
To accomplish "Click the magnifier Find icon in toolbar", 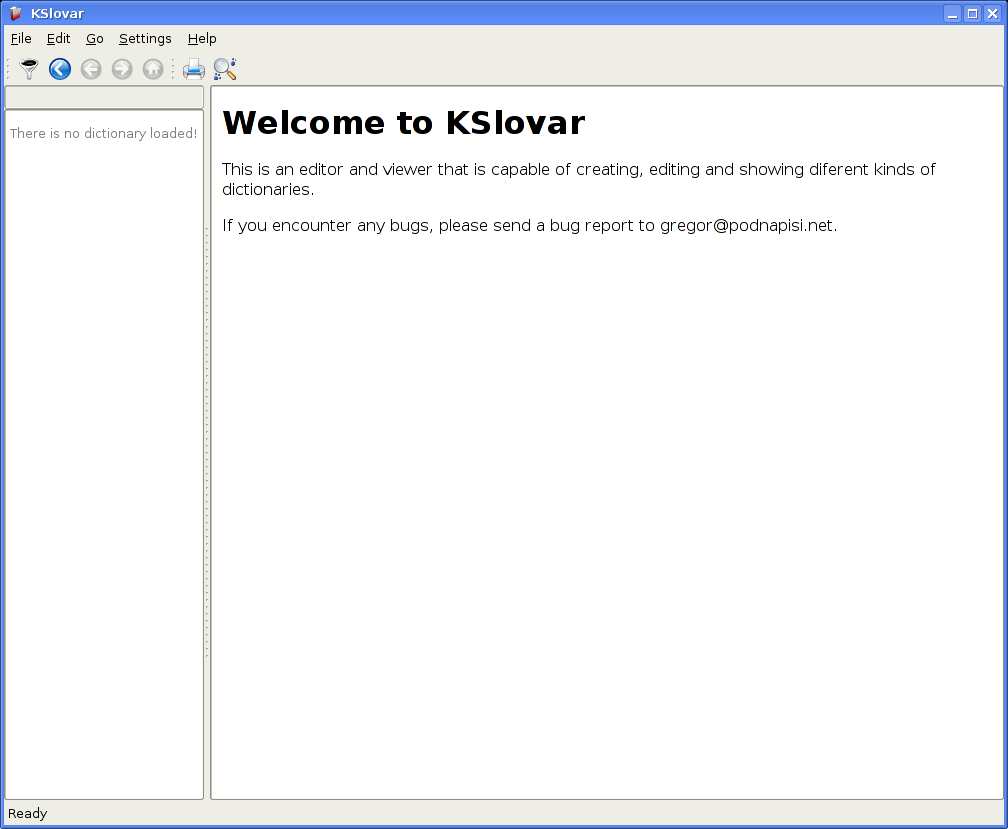I will 225,69.
